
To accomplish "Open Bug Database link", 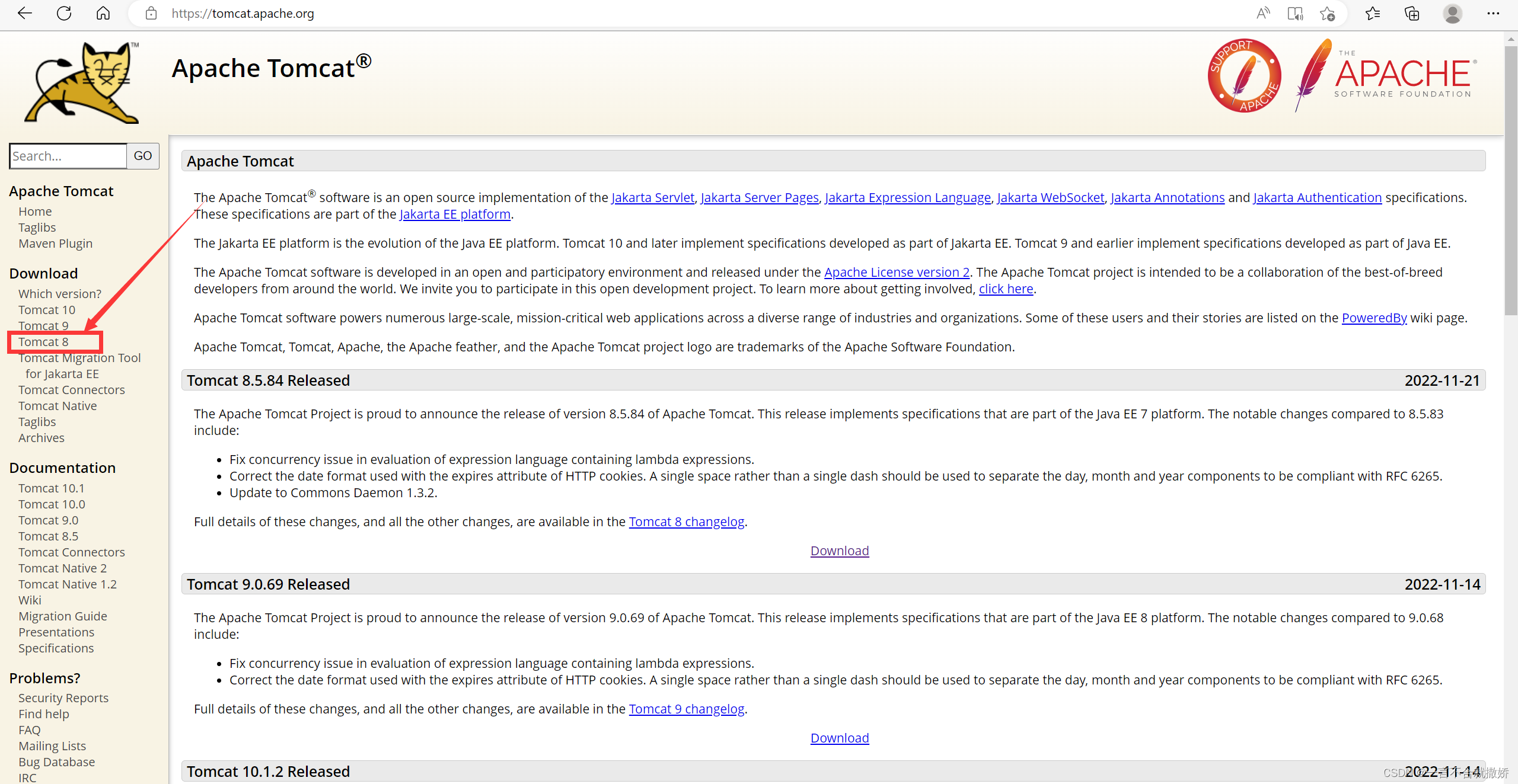I will [x=56, y=762].
